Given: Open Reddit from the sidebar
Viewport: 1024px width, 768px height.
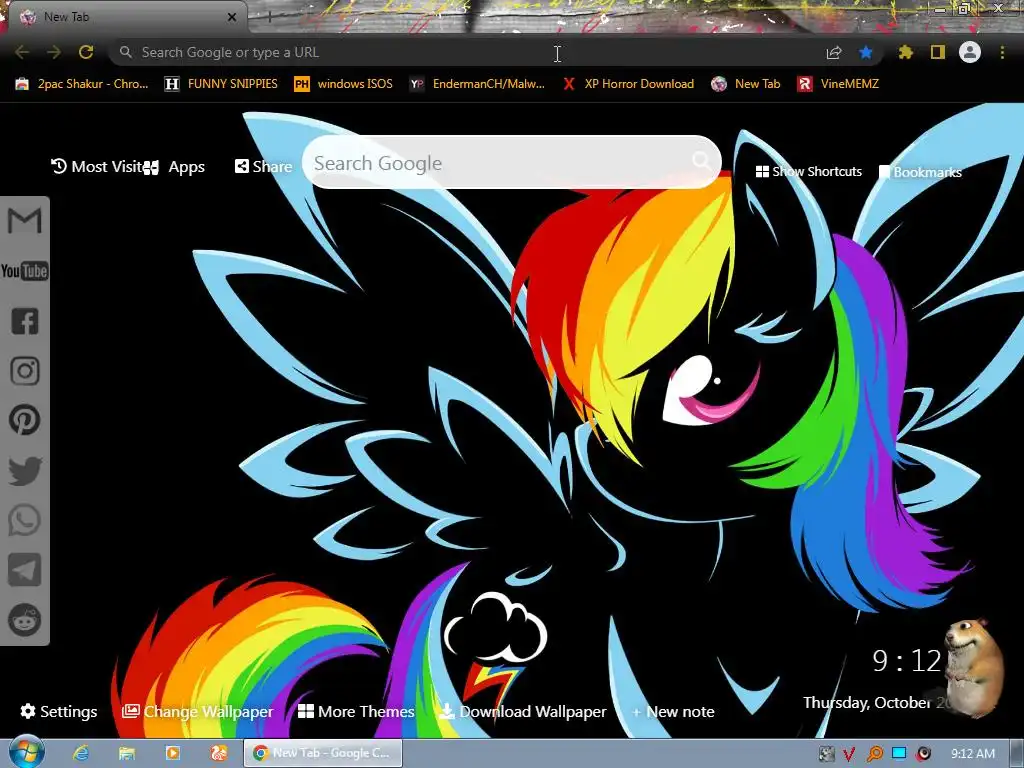Looking at the screenshot, I should pos(25,620).
